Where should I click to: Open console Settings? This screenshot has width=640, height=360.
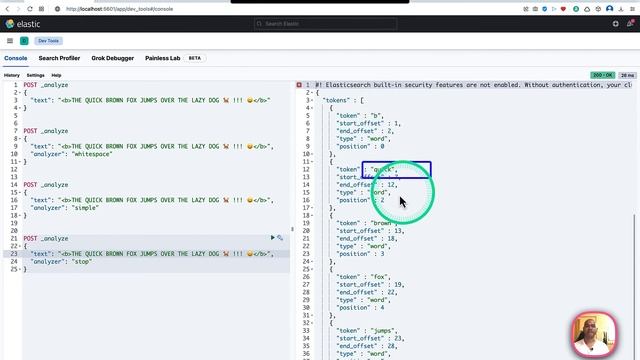pos(36,76)
